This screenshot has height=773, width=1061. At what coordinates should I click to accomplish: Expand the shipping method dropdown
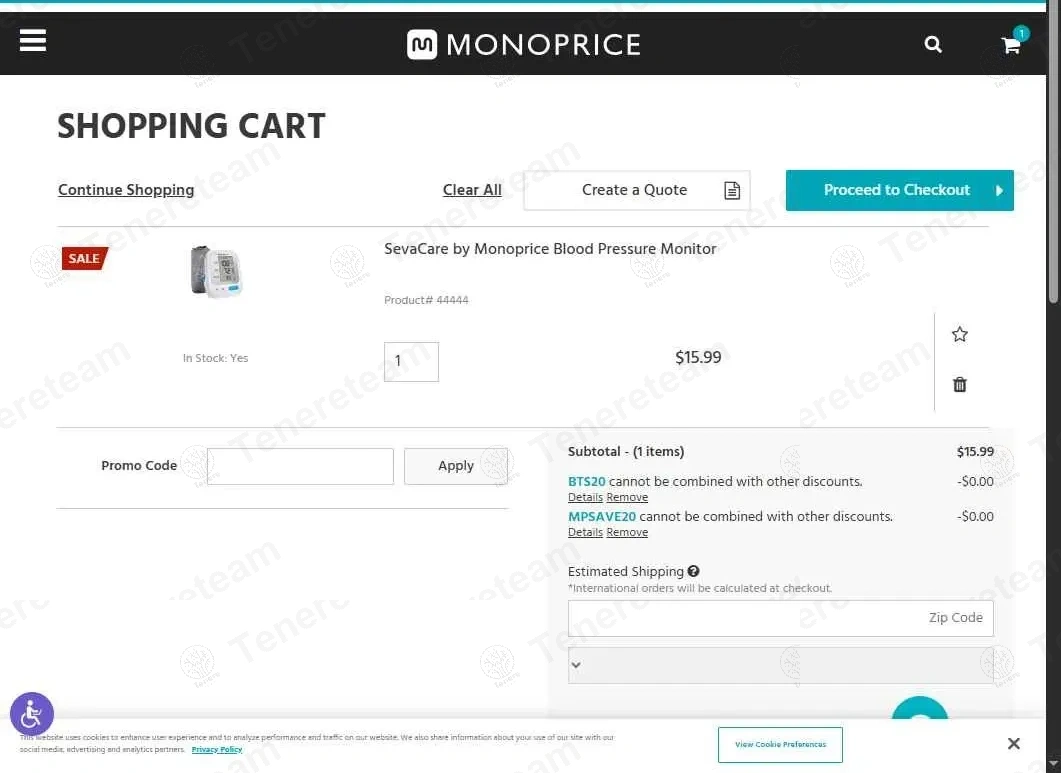780,665
